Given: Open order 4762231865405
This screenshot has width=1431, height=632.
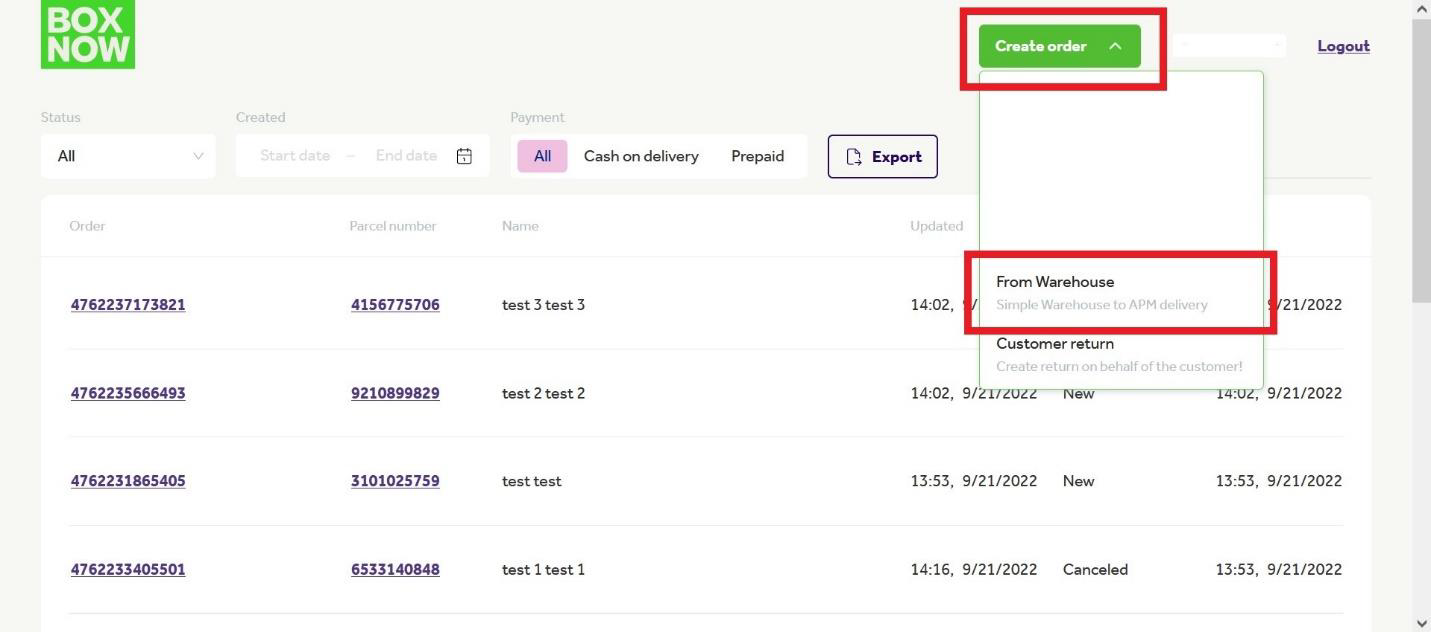Looking at the screenshot, I should point(128,481).
